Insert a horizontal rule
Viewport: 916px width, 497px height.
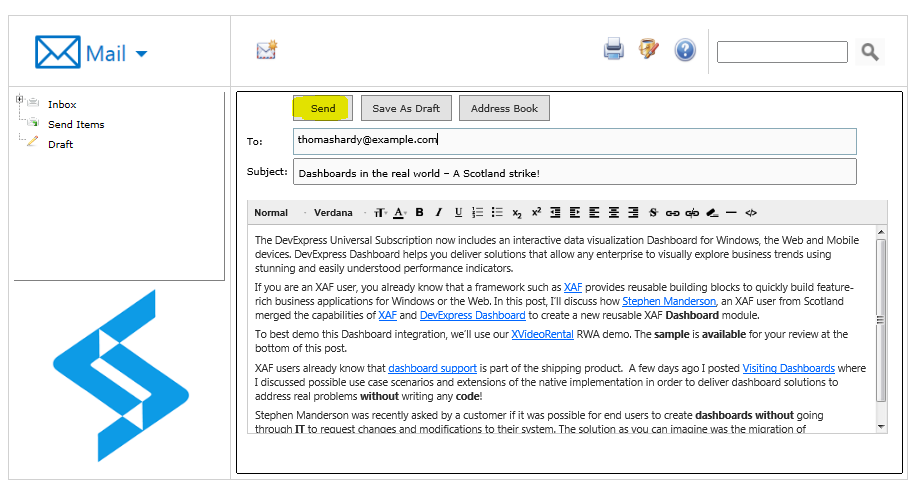tap(731, 213)
